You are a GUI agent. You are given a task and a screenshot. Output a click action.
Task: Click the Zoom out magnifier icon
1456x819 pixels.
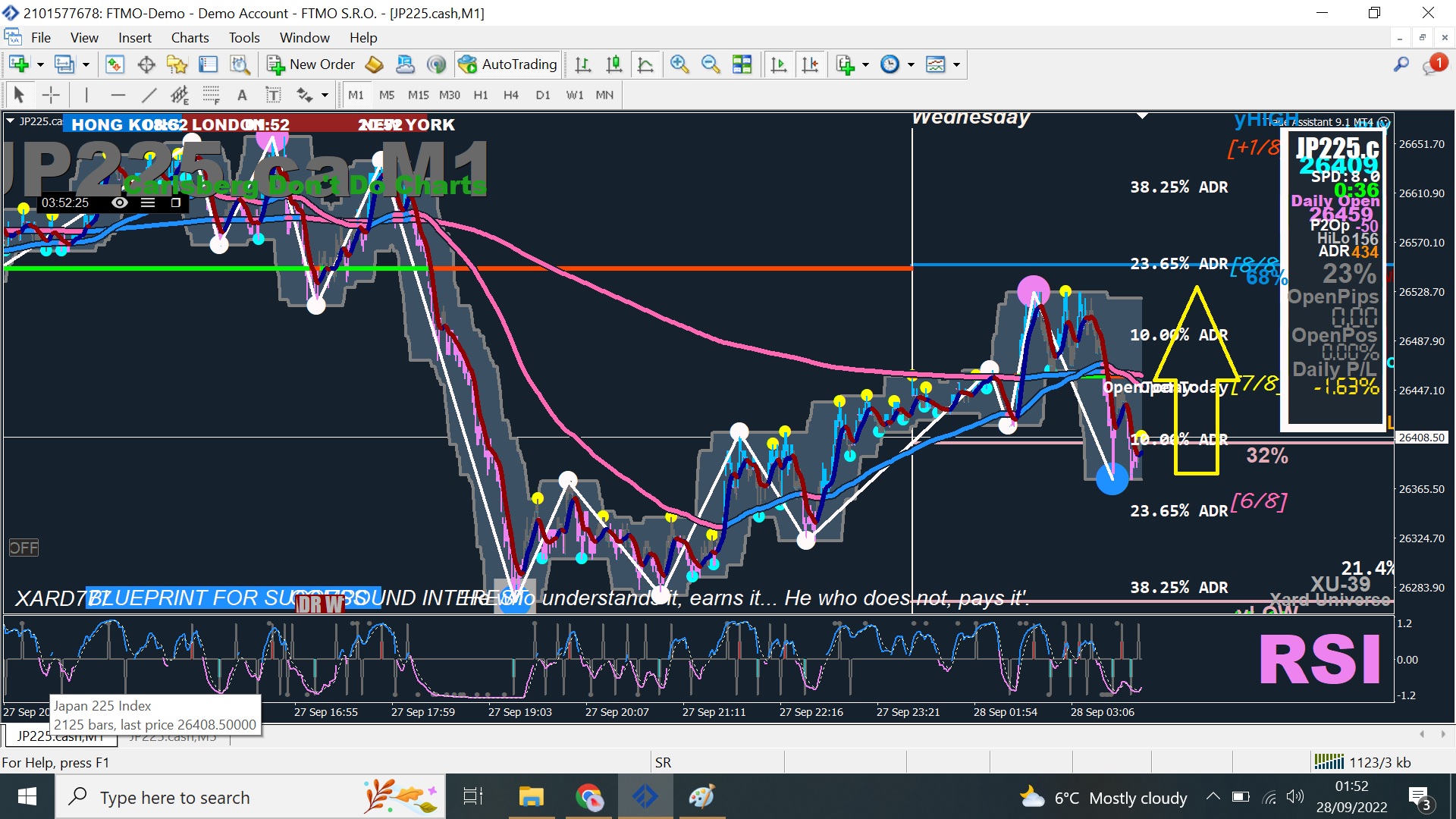[711, 64]
